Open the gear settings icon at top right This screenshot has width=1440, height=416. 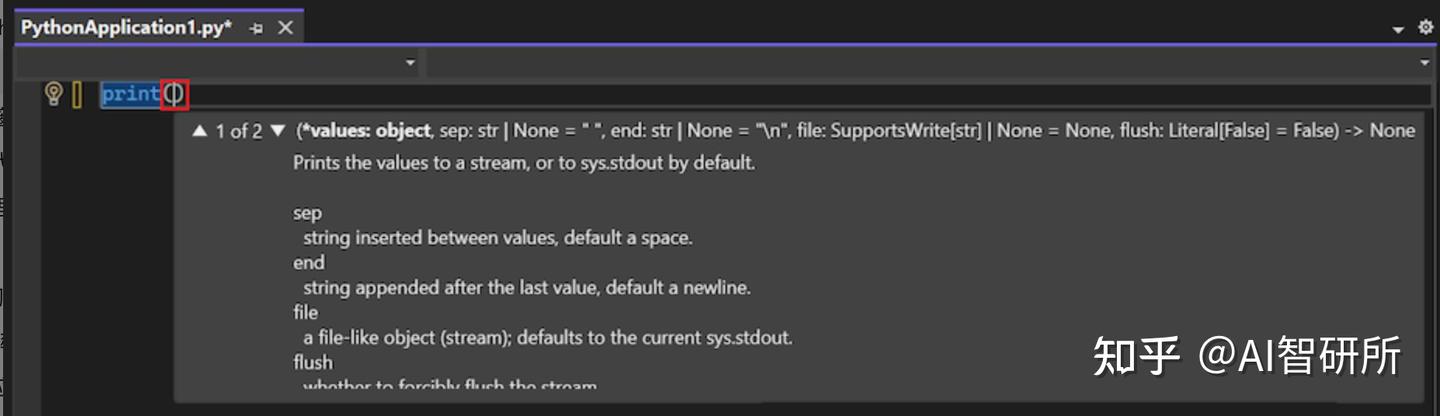click(x=1426, y=28)
